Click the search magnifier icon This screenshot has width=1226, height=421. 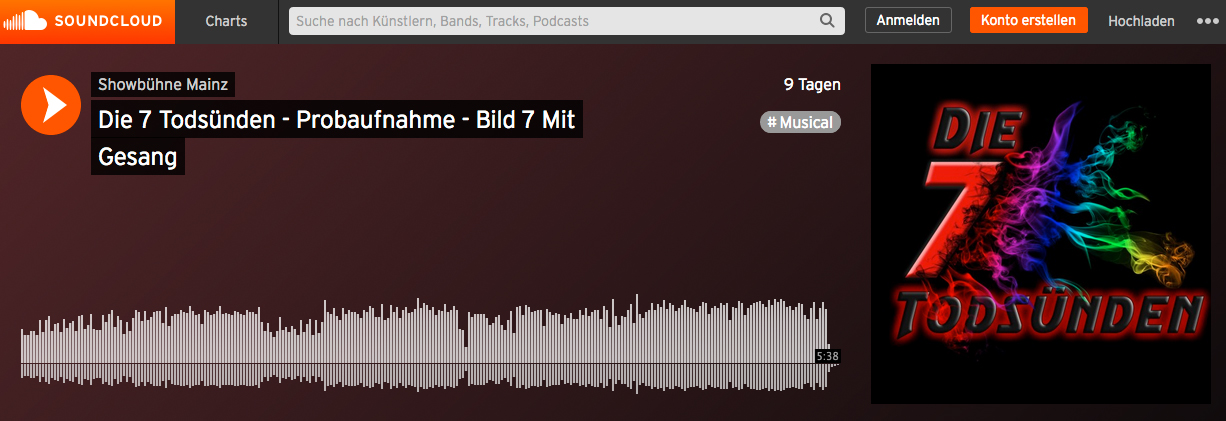tap(827, 20)
